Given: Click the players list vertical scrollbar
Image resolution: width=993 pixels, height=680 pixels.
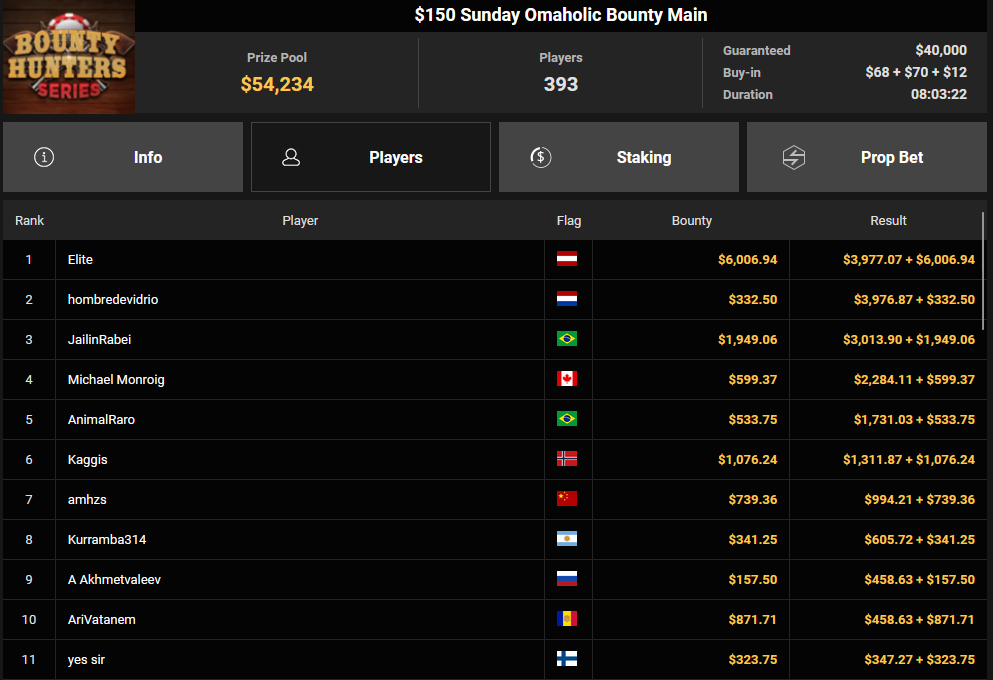Looking at the screenshot, I should click(984, 270).
